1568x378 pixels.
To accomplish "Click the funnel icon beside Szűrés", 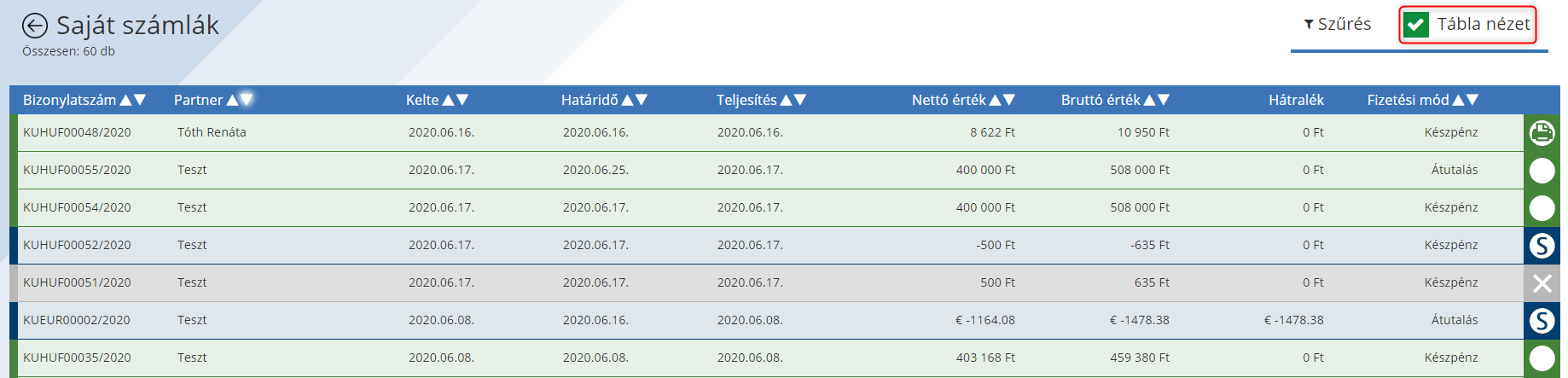I will coord(1309,25).
